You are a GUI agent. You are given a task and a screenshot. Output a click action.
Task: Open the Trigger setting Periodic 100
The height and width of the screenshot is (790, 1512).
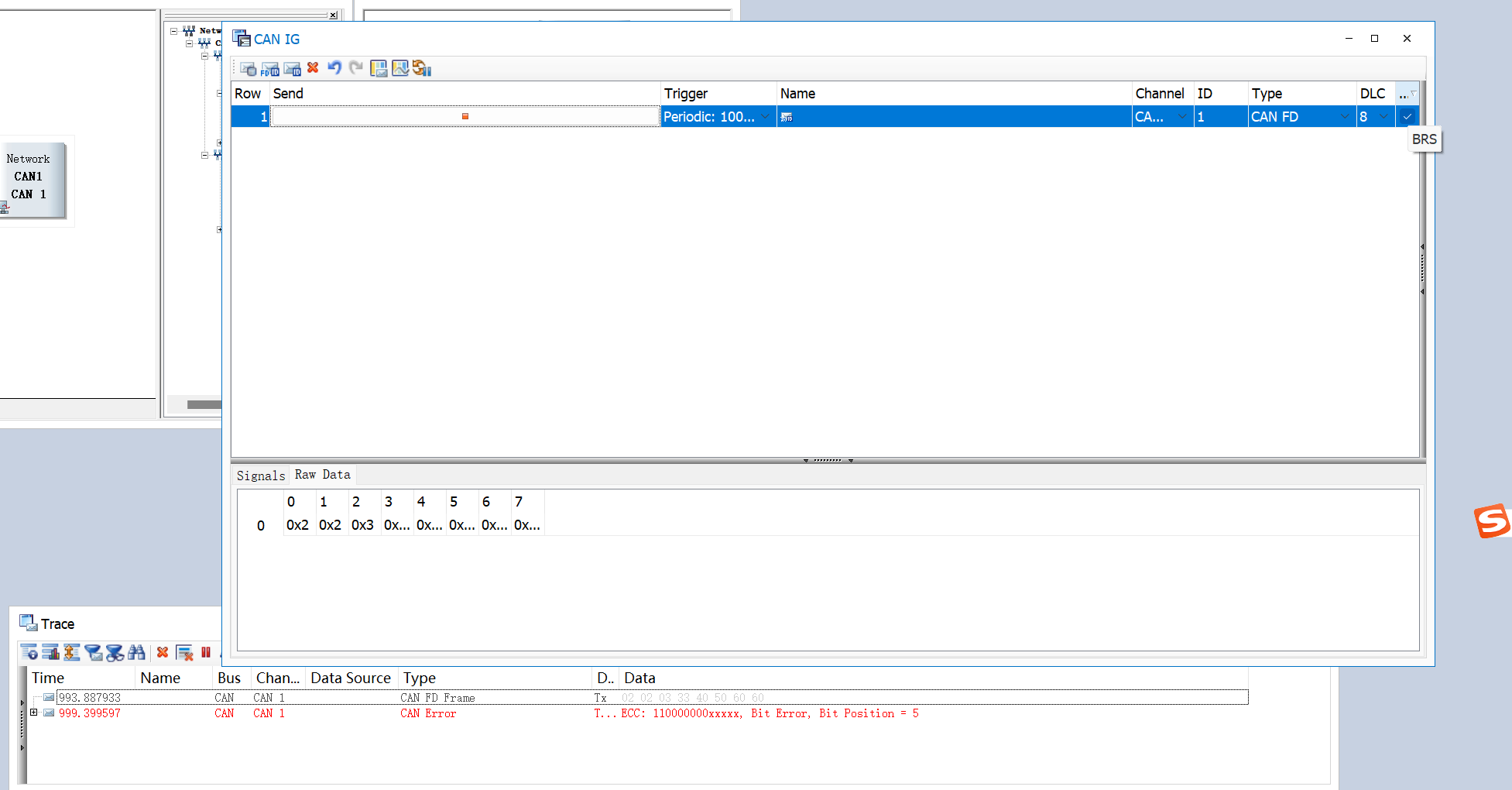click(712, 116)
